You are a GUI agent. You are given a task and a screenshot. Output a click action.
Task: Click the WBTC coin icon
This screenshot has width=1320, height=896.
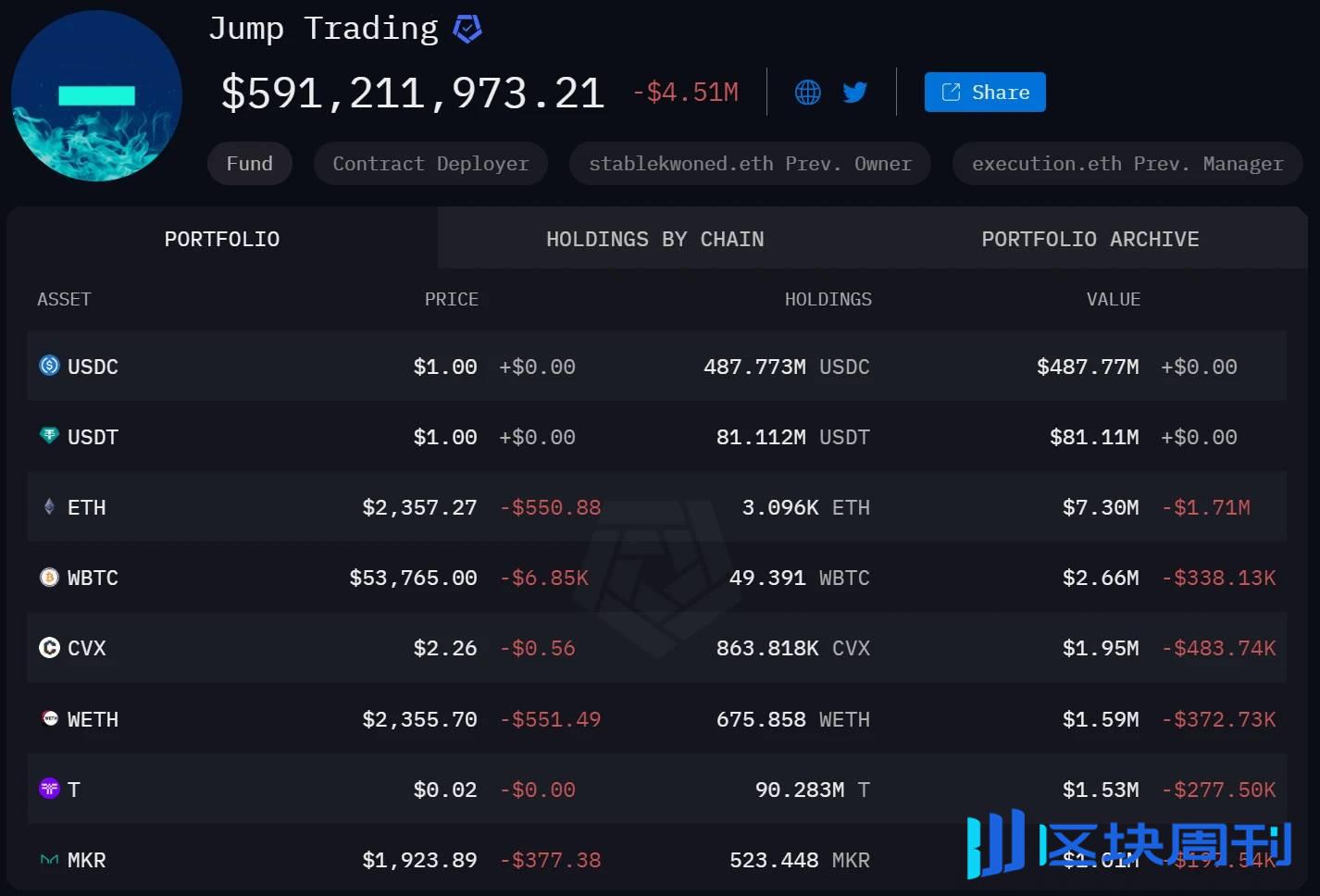click(49, 577)
